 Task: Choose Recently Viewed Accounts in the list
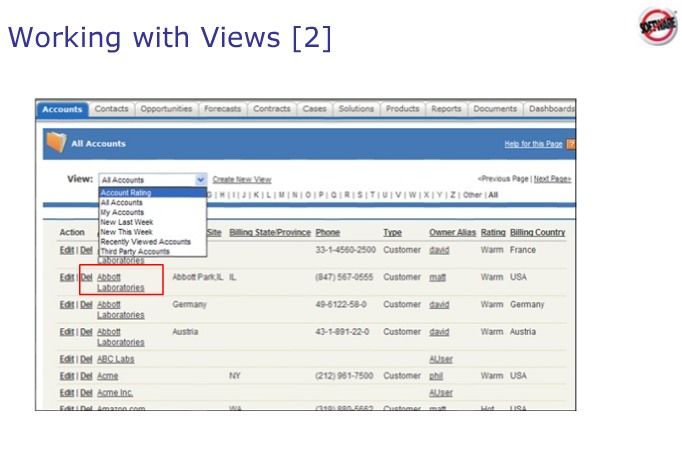145,242
